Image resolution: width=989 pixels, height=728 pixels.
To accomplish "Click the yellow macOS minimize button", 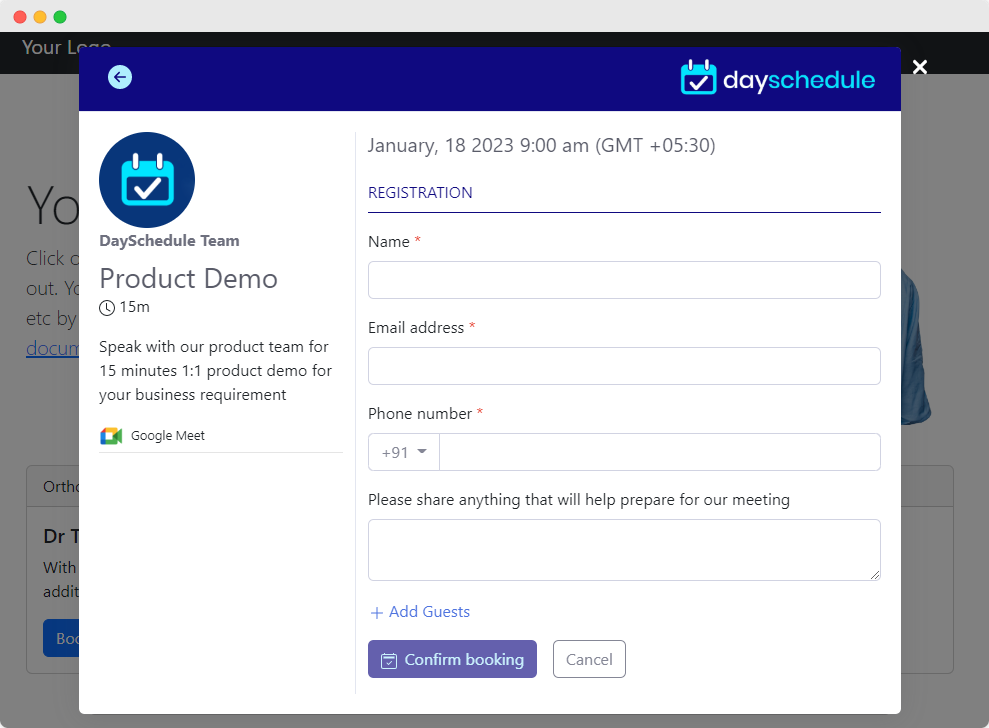I will [x=40, y=17].
